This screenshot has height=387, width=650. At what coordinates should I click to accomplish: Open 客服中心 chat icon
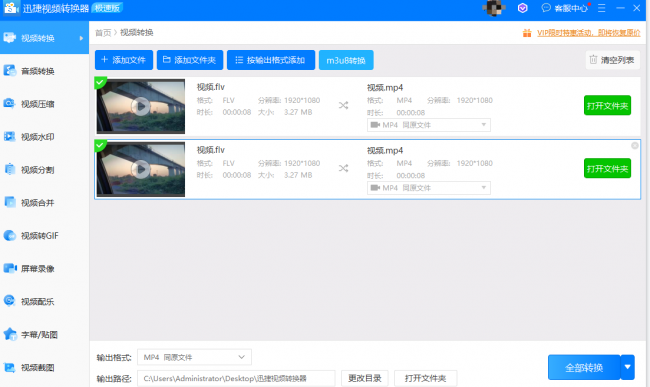[546, 8]
